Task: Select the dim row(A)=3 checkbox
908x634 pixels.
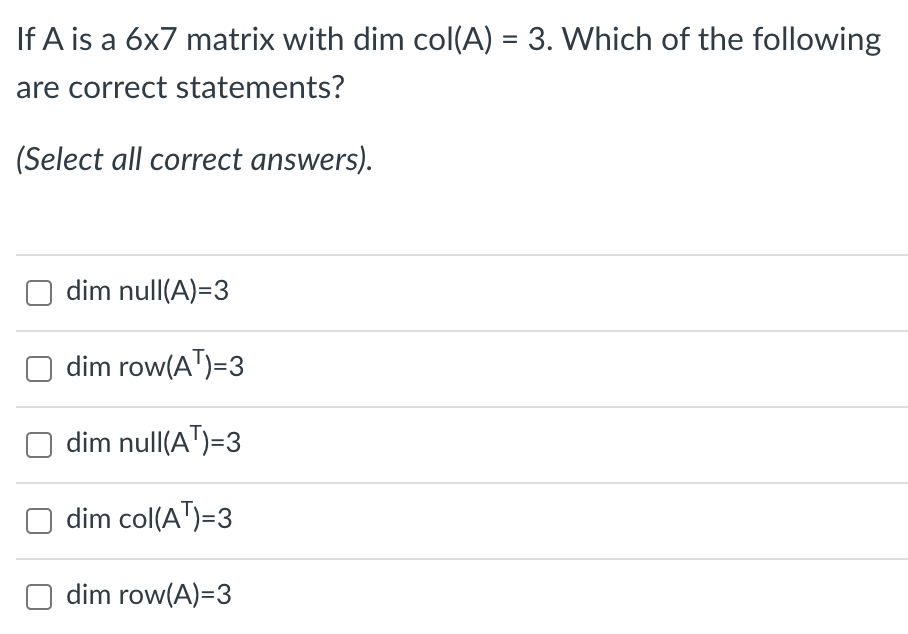Action: click(38, 595)
